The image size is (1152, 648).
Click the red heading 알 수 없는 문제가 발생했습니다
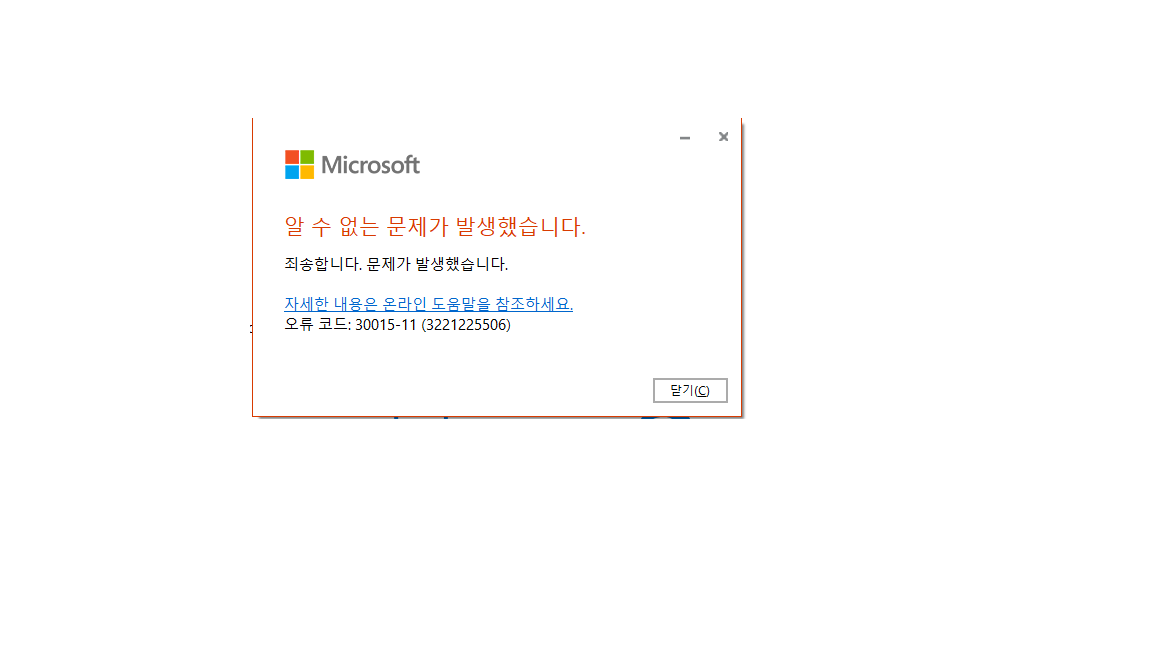pyautogui.click(x=435, y=226)
